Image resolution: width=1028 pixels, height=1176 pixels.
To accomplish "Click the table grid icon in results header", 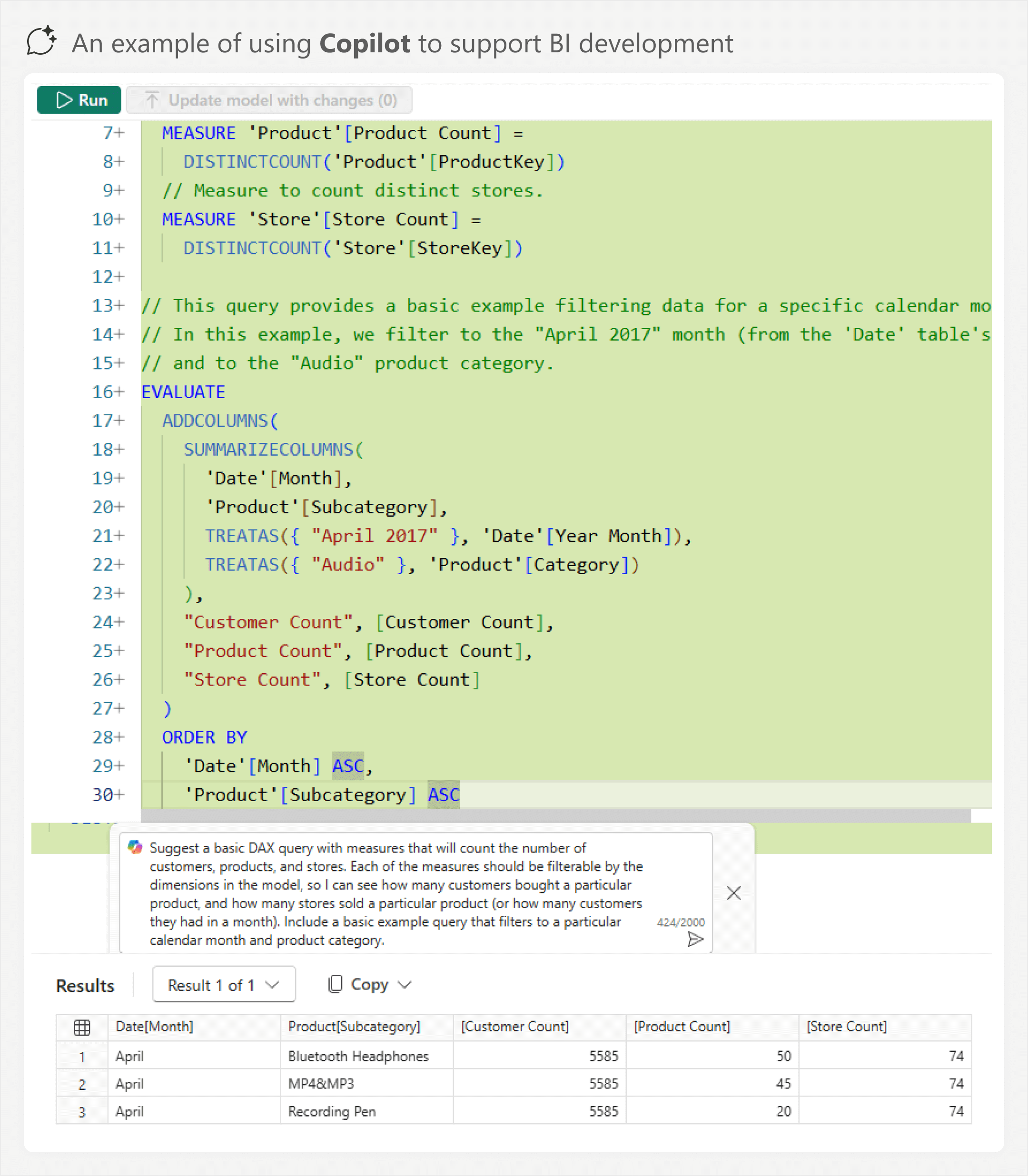I will coord(82,1028).
